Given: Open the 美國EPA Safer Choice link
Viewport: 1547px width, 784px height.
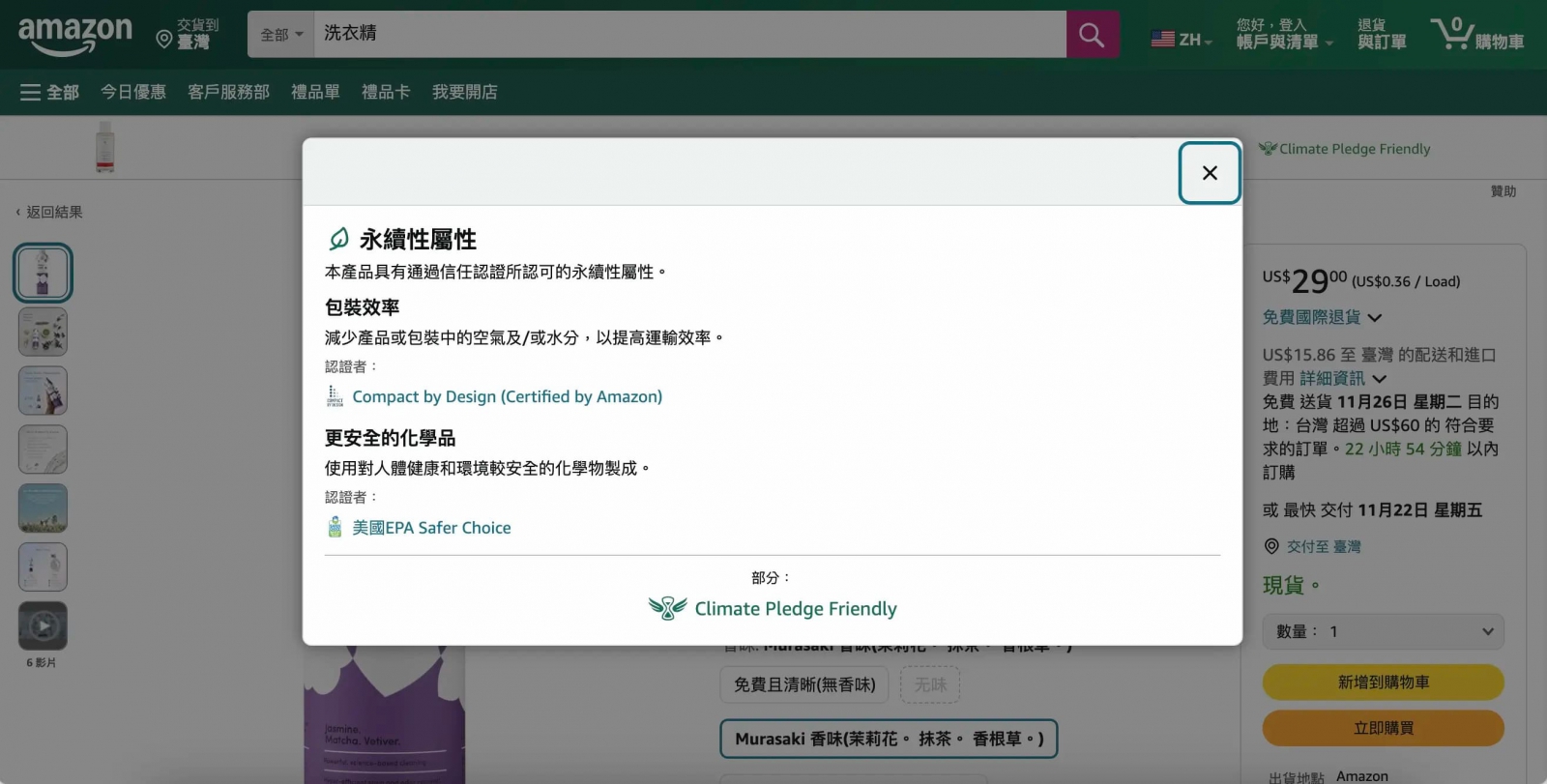Looking at the screenshot, I should 431,528.
